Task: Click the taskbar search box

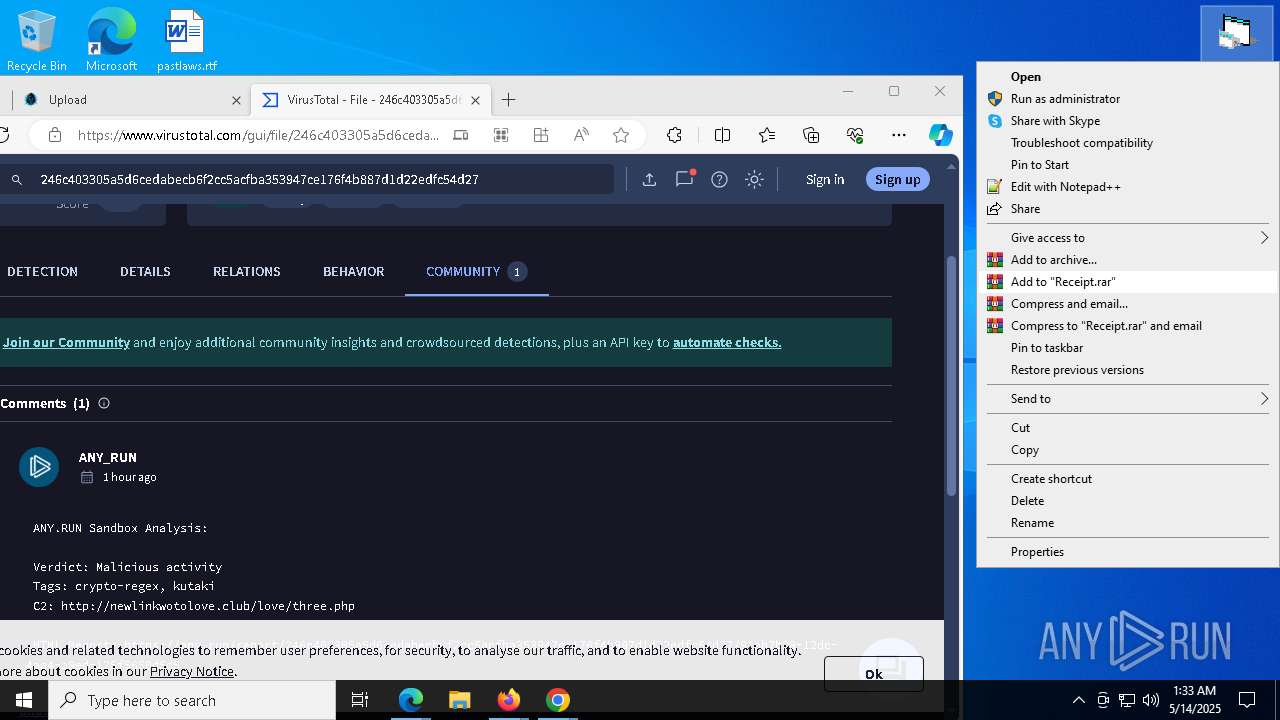Action: [192, 700]
